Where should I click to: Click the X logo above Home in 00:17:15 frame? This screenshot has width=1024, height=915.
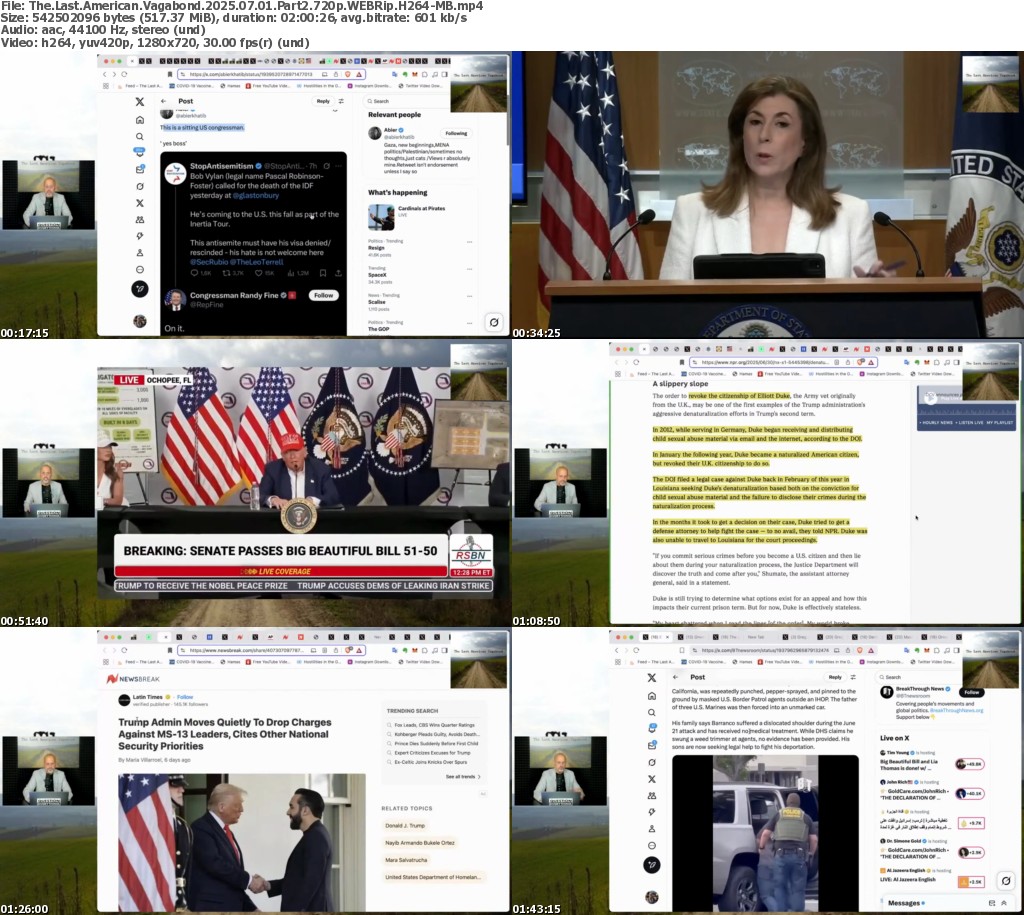point(140,102)
